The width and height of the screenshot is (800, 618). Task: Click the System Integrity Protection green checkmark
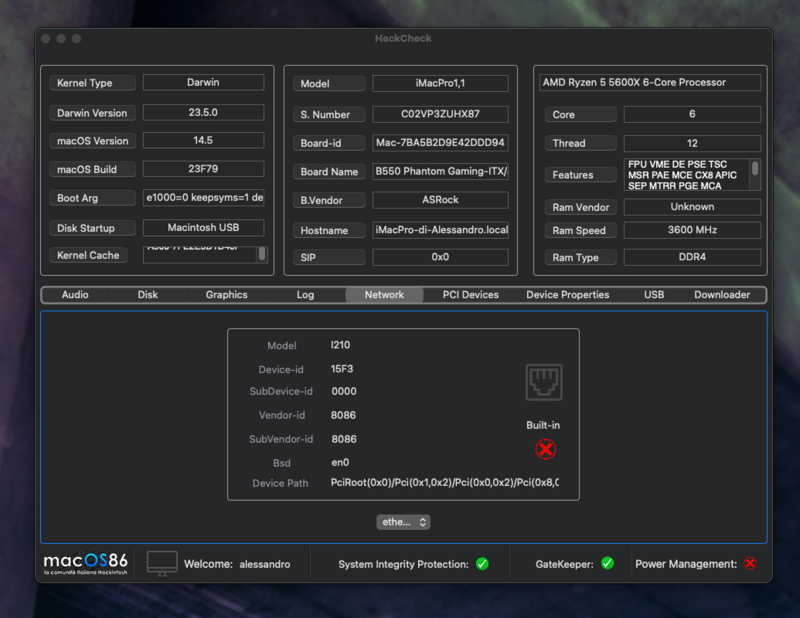coord(482,564)
